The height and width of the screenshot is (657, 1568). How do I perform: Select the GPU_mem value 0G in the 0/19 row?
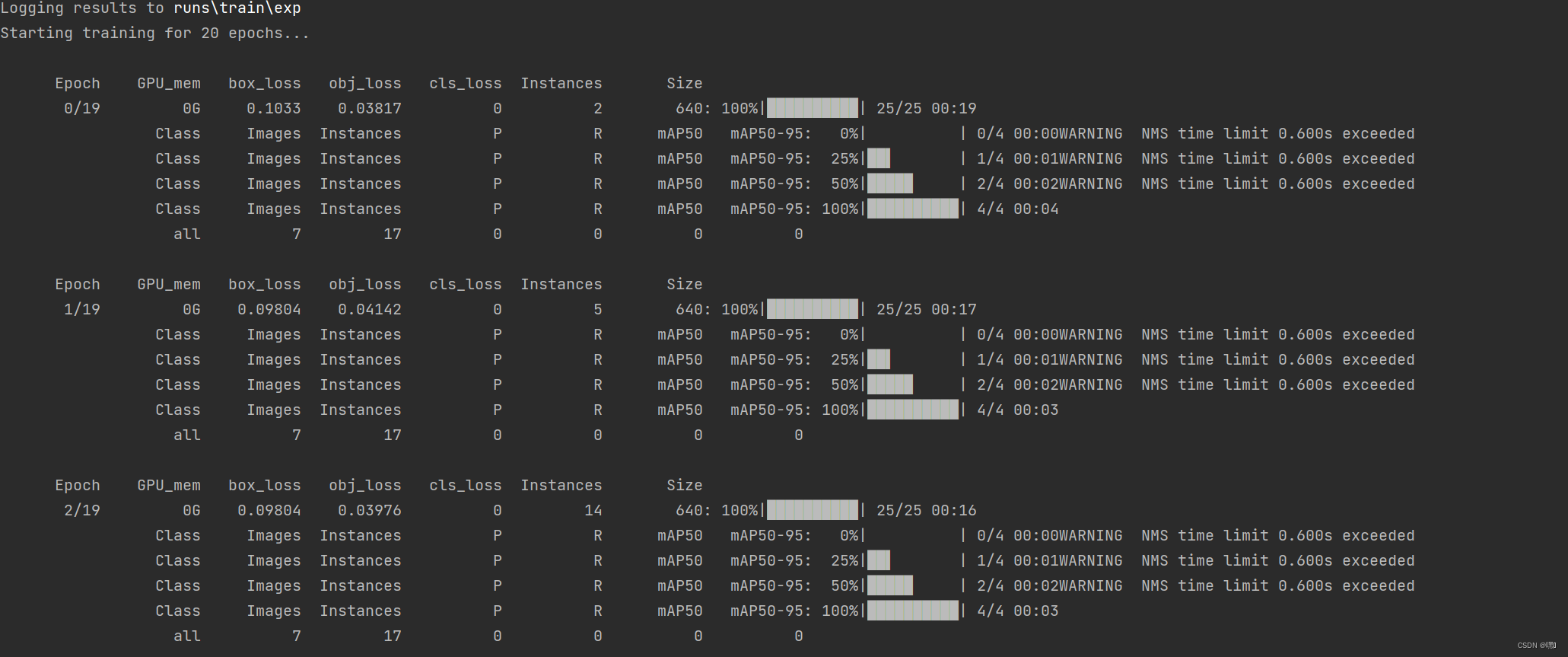coord(192,109)
